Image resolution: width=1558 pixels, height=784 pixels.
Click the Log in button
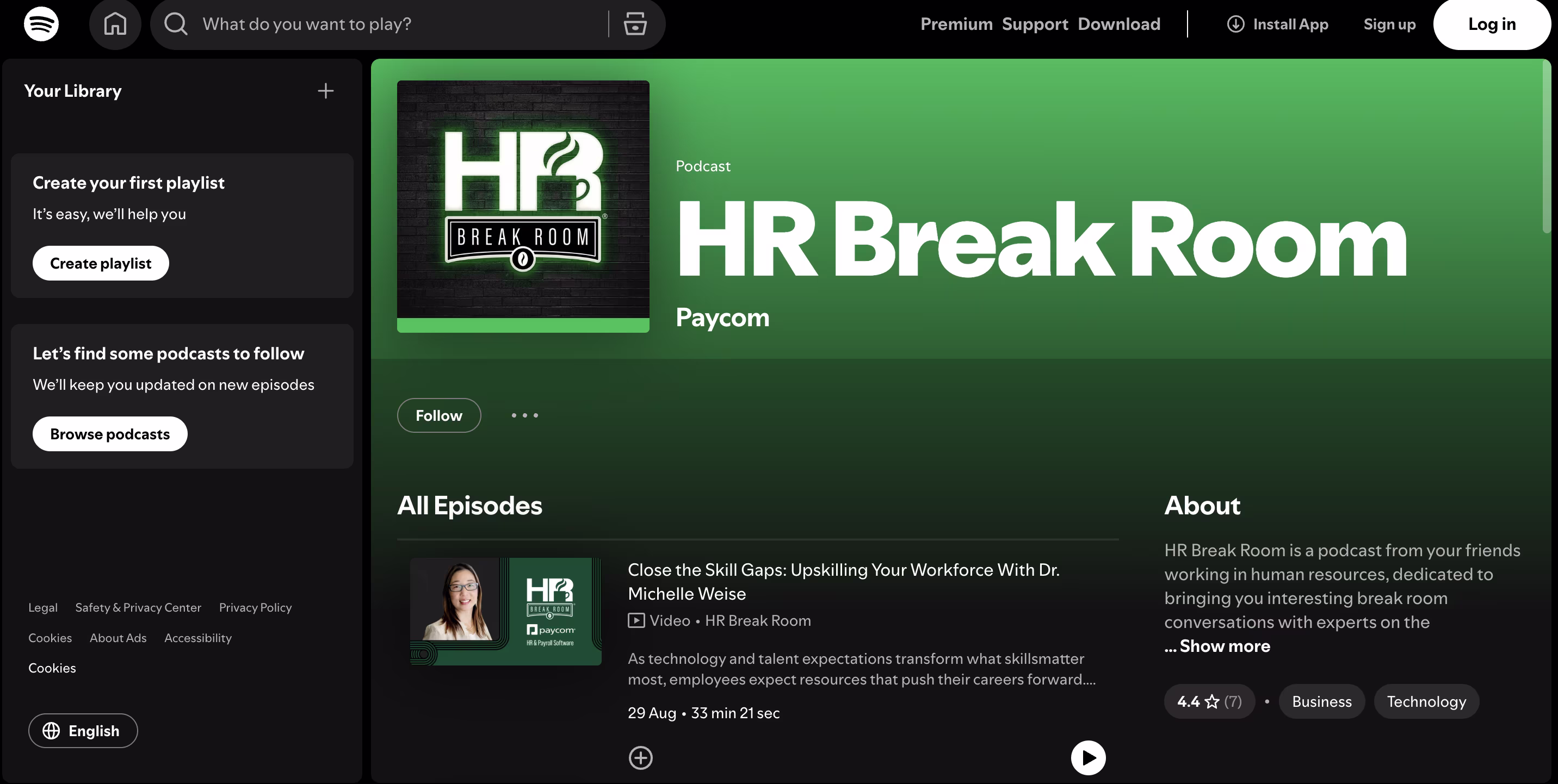click(1492, 24)
